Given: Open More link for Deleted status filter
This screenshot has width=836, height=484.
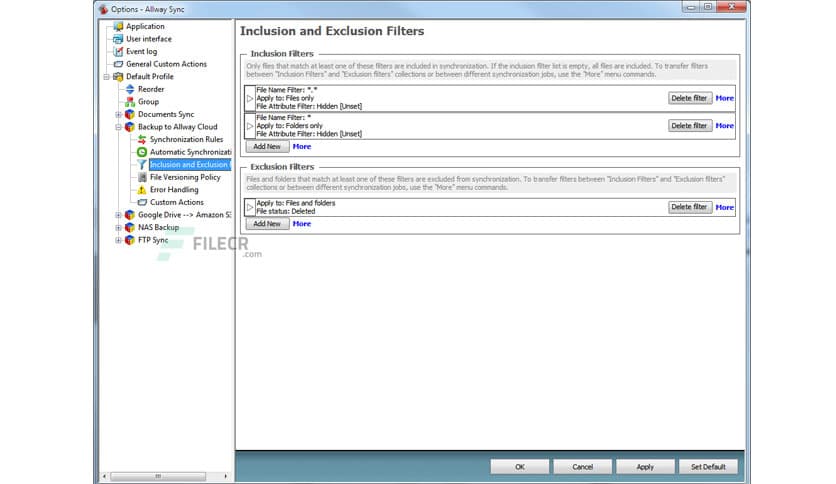Looking at the screenshot, I should (x=725, y=207).
